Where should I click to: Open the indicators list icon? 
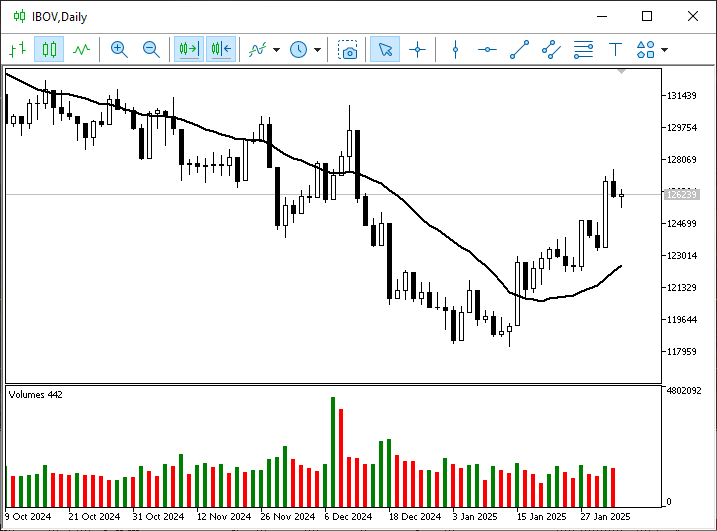coord(257,49)
